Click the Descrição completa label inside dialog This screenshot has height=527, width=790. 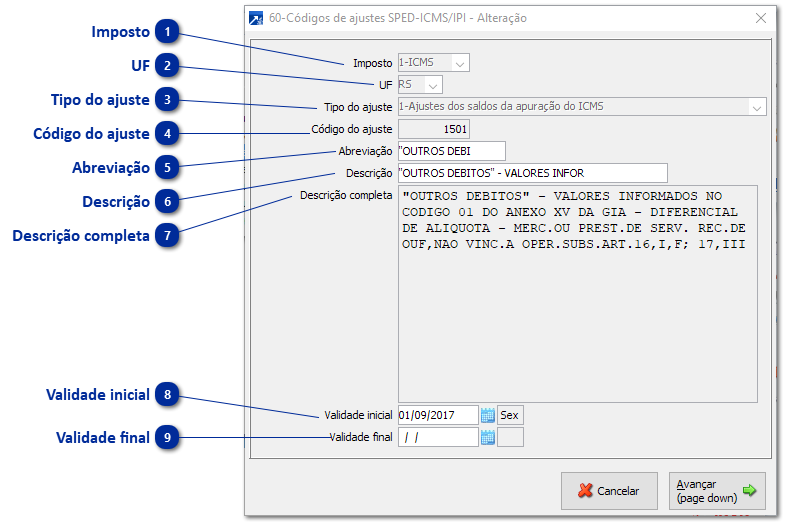[346, 195]
